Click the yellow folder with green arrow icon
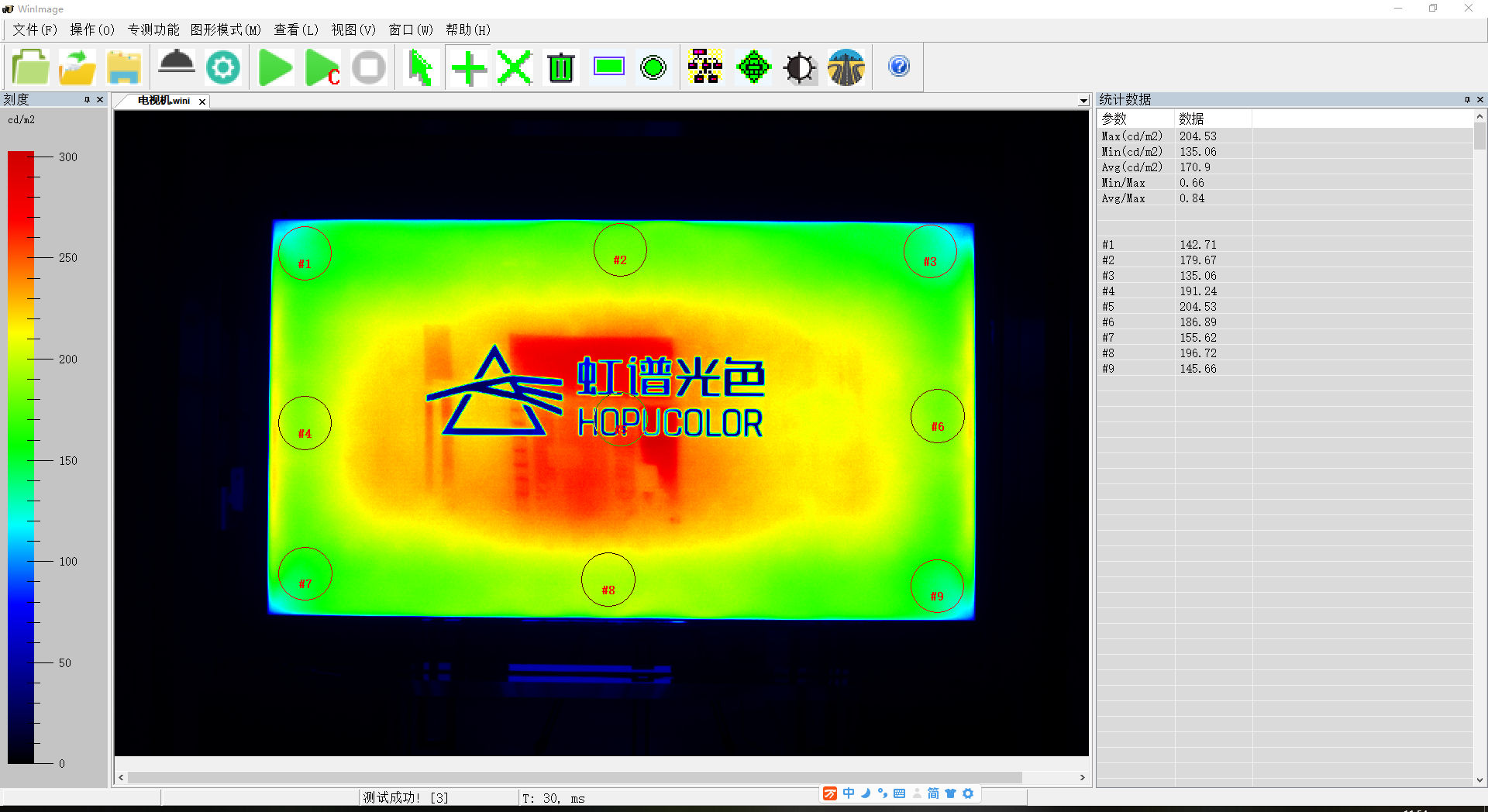Screen dimensions: 1488x812 (77, 67)
